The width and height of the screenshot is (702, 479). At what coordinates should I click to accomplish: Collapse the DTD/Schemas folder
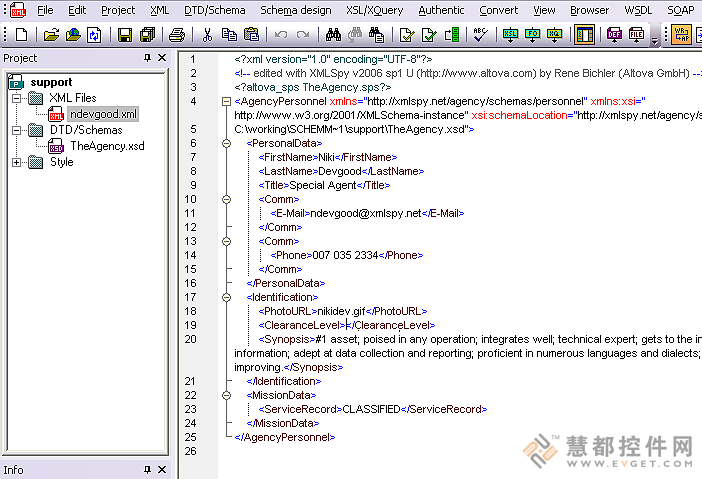click(16, 130)
